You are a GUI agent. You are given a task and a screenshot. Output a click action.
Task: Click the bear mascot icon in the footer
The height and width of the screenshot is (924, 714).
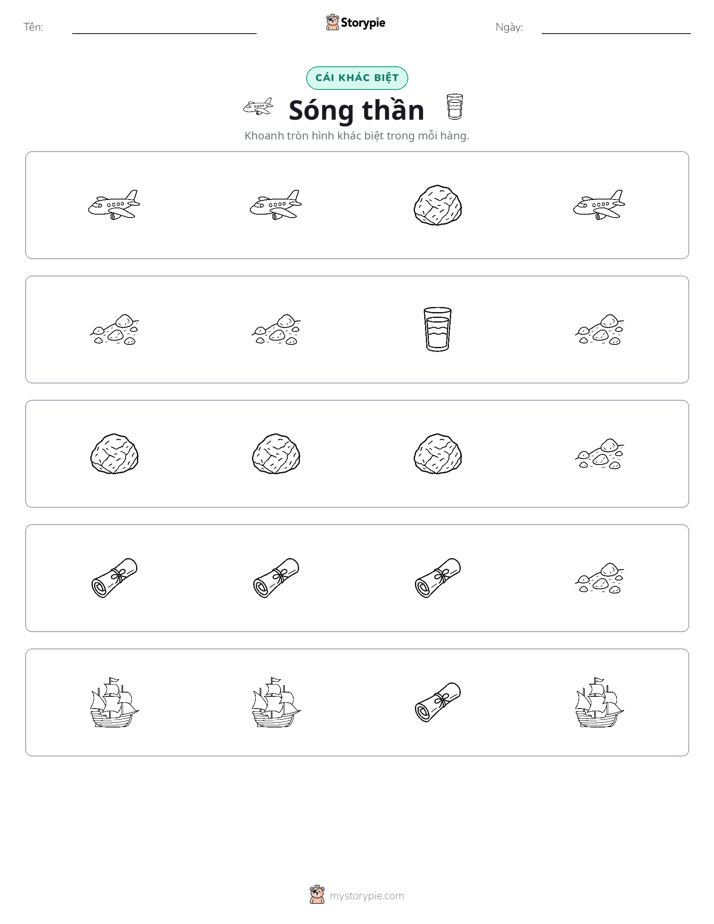point(317,895)
